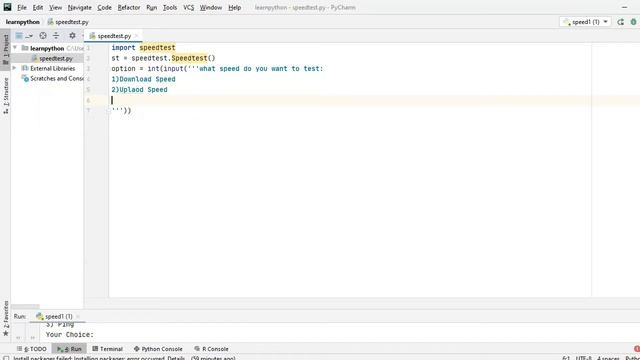The height and width of the screenshot is (360, 640).
Task: Click the option = int(input line
Action: click(217, 69)
